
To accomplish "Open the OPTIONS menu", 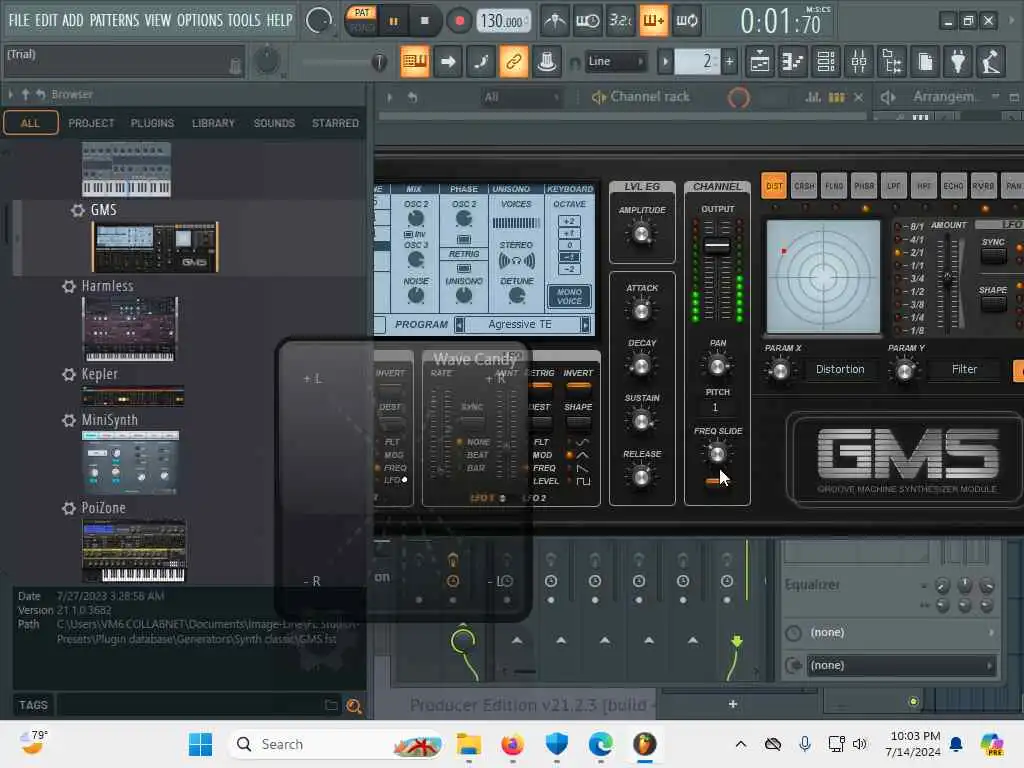I will click(x=200, y=20).
